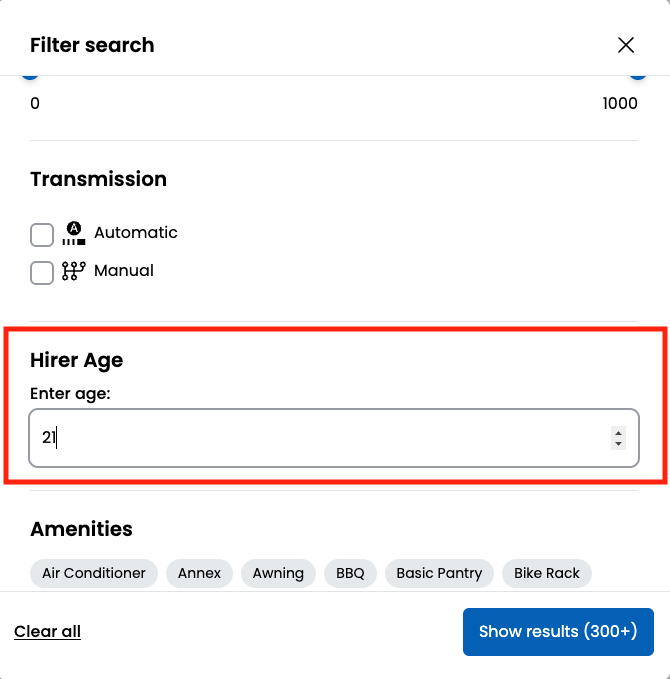Increase hirer age with up arrow
Image resolution: width=670 pixels, height=679 pixels.
(619, 433)
